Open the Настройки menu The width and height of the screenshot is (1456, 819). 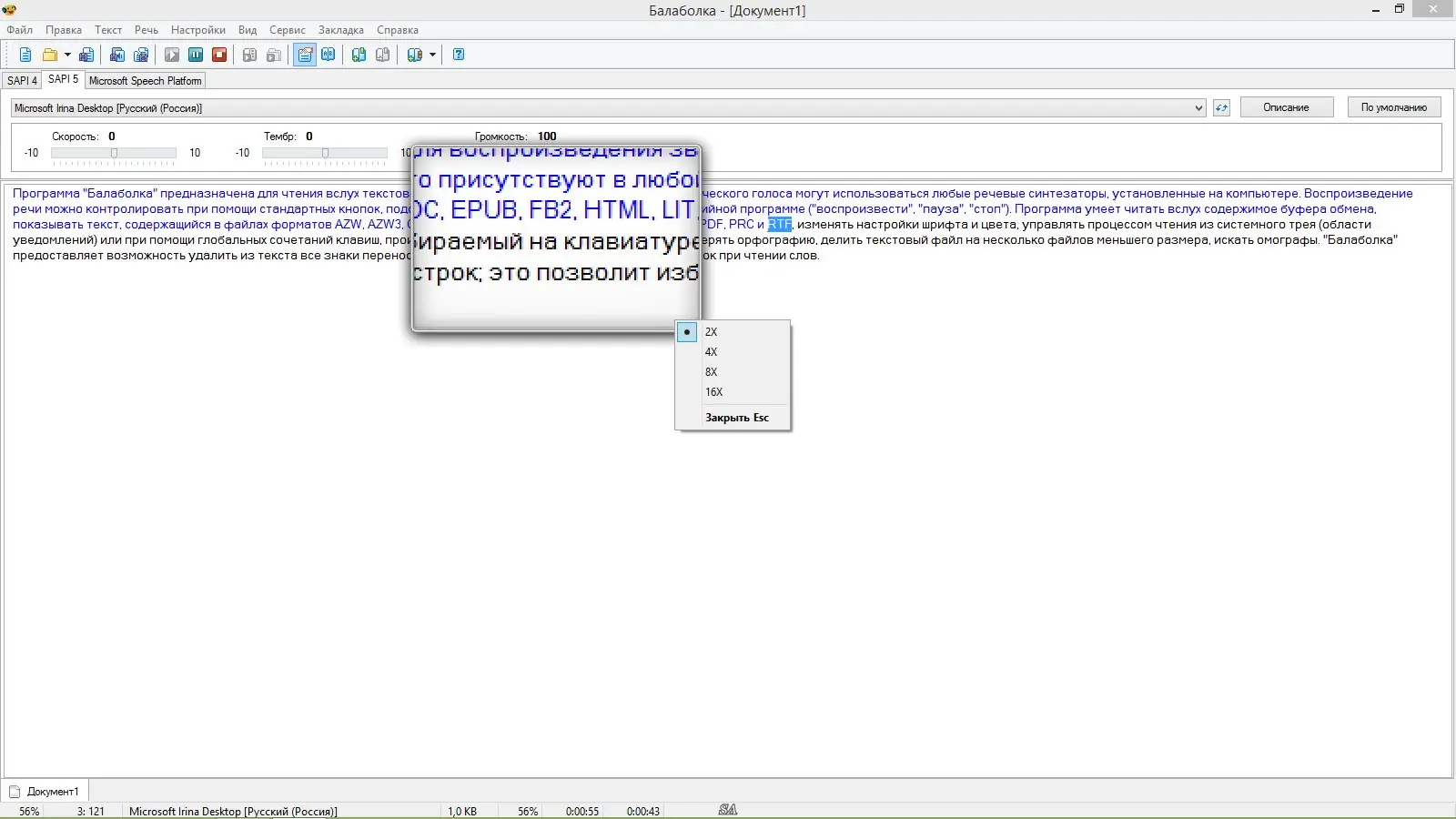tap(198, 30)
